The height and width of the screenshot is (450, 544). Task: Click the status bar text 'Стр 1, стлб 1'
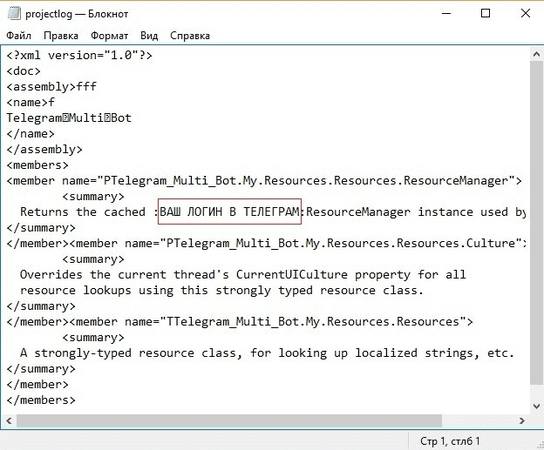coord(450,441)
